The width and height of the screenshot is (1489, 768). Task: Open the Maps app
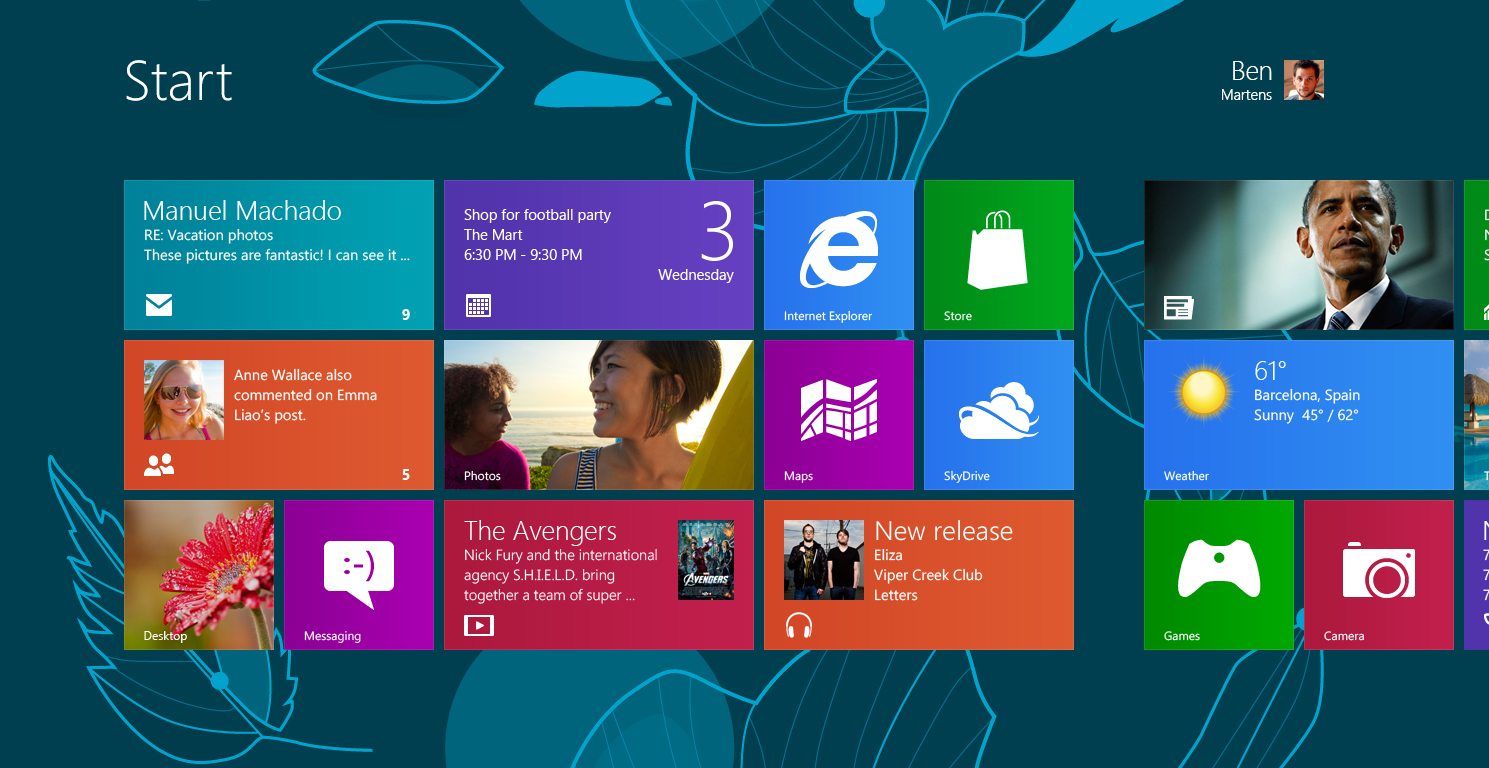pos(838,414)
